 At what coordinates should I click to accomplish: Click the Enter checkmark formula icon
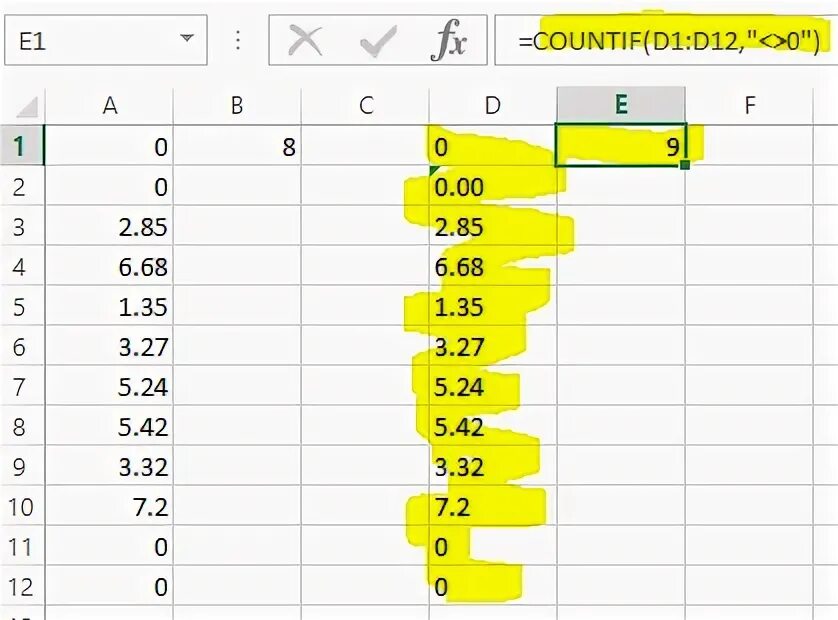point(378,41)
